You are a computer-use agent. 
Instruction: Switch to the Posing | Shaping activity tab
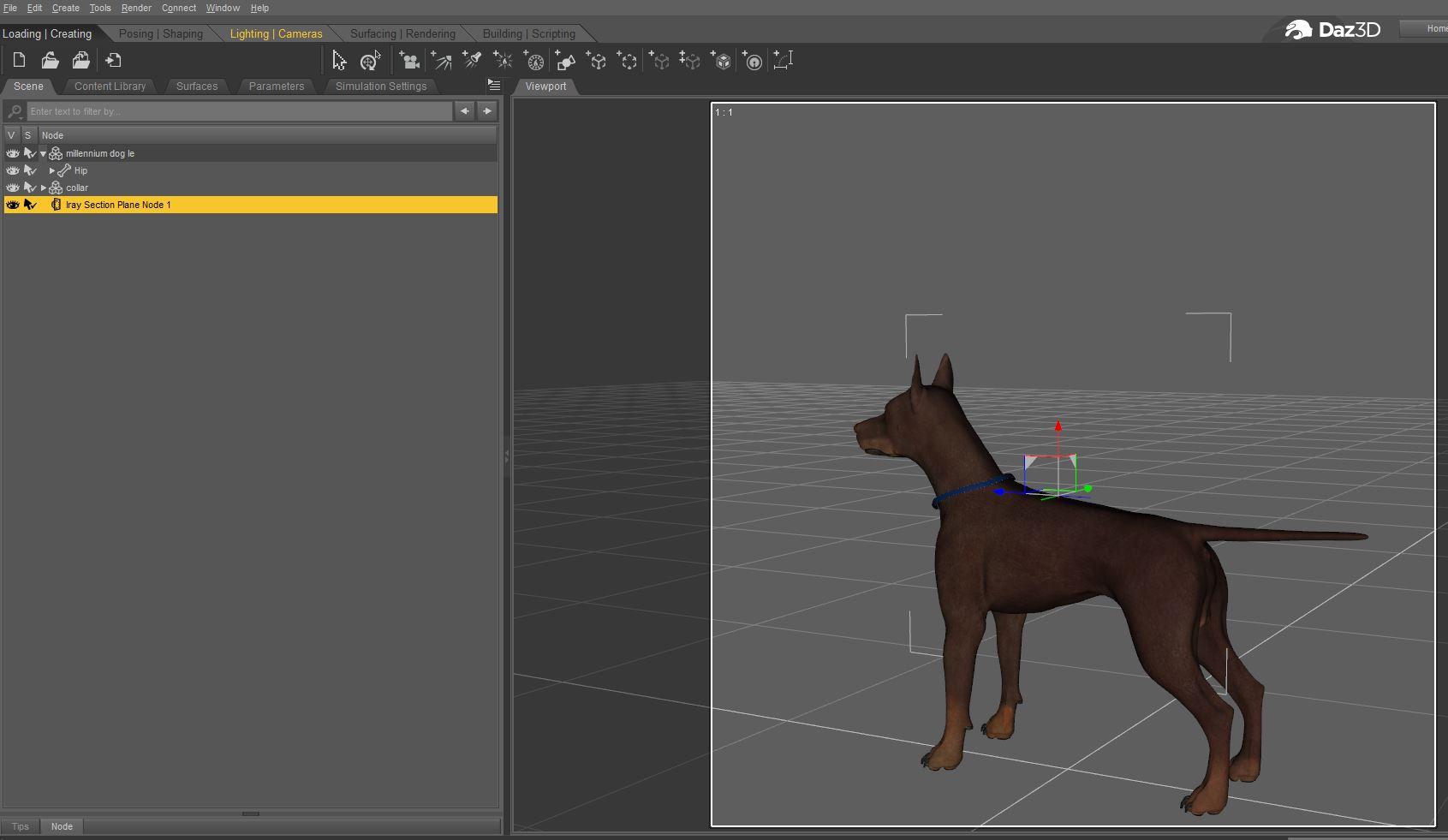(x=161, y=33)
